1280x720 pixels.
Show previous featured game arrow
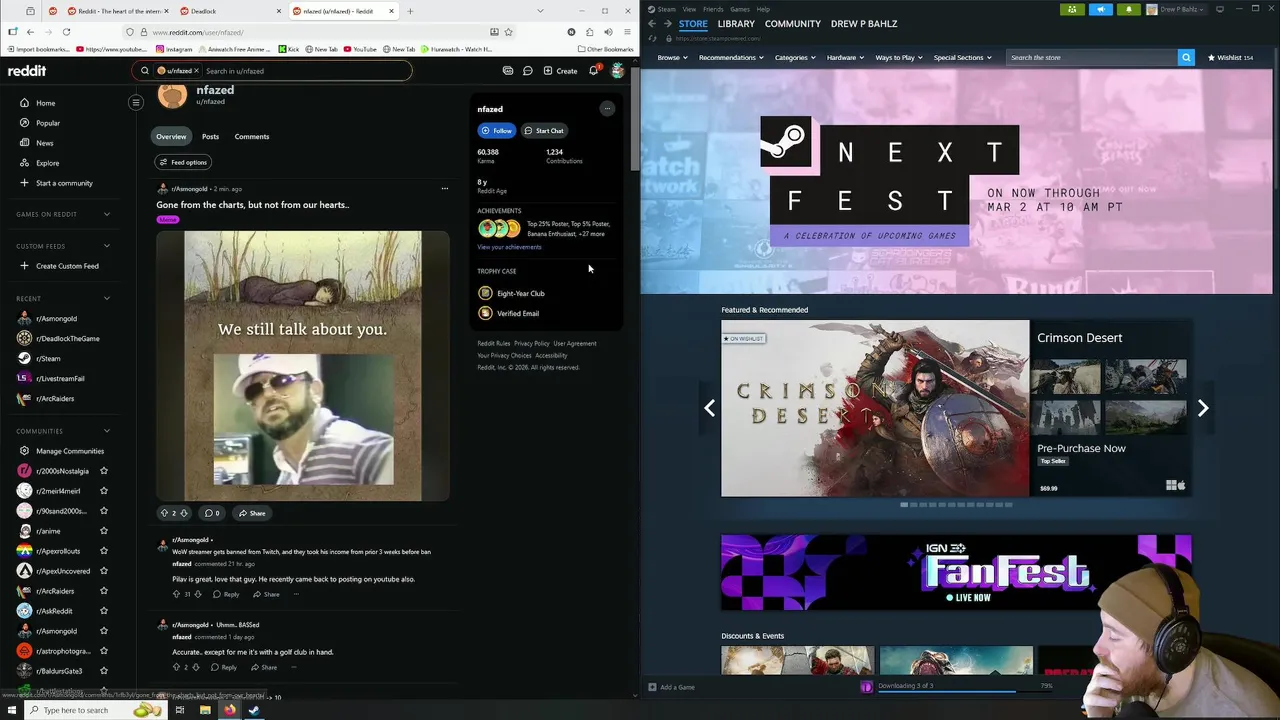click(x=709, y=408)
